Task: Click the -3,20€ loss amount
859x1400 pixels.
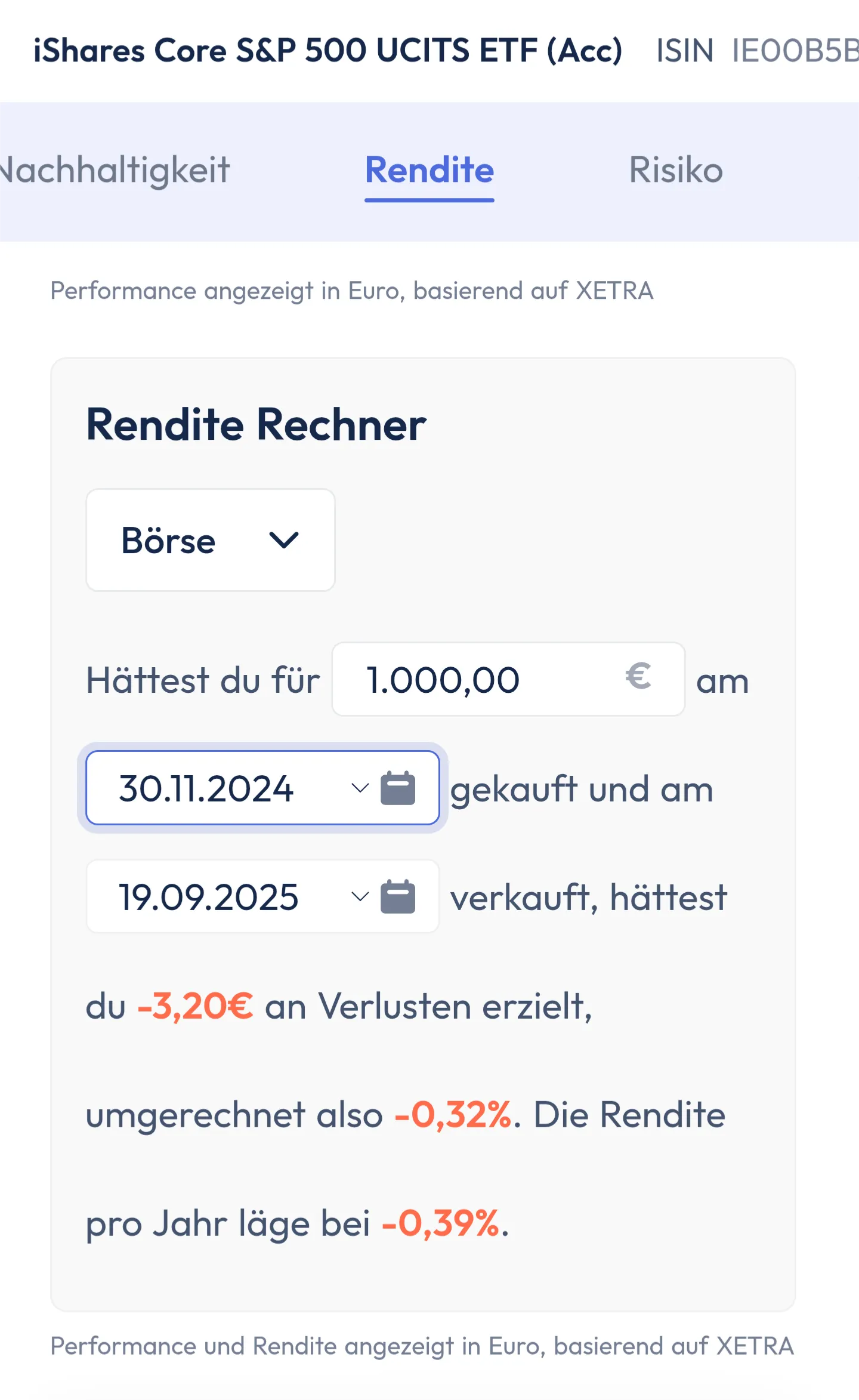Action: click(196, 1006)
